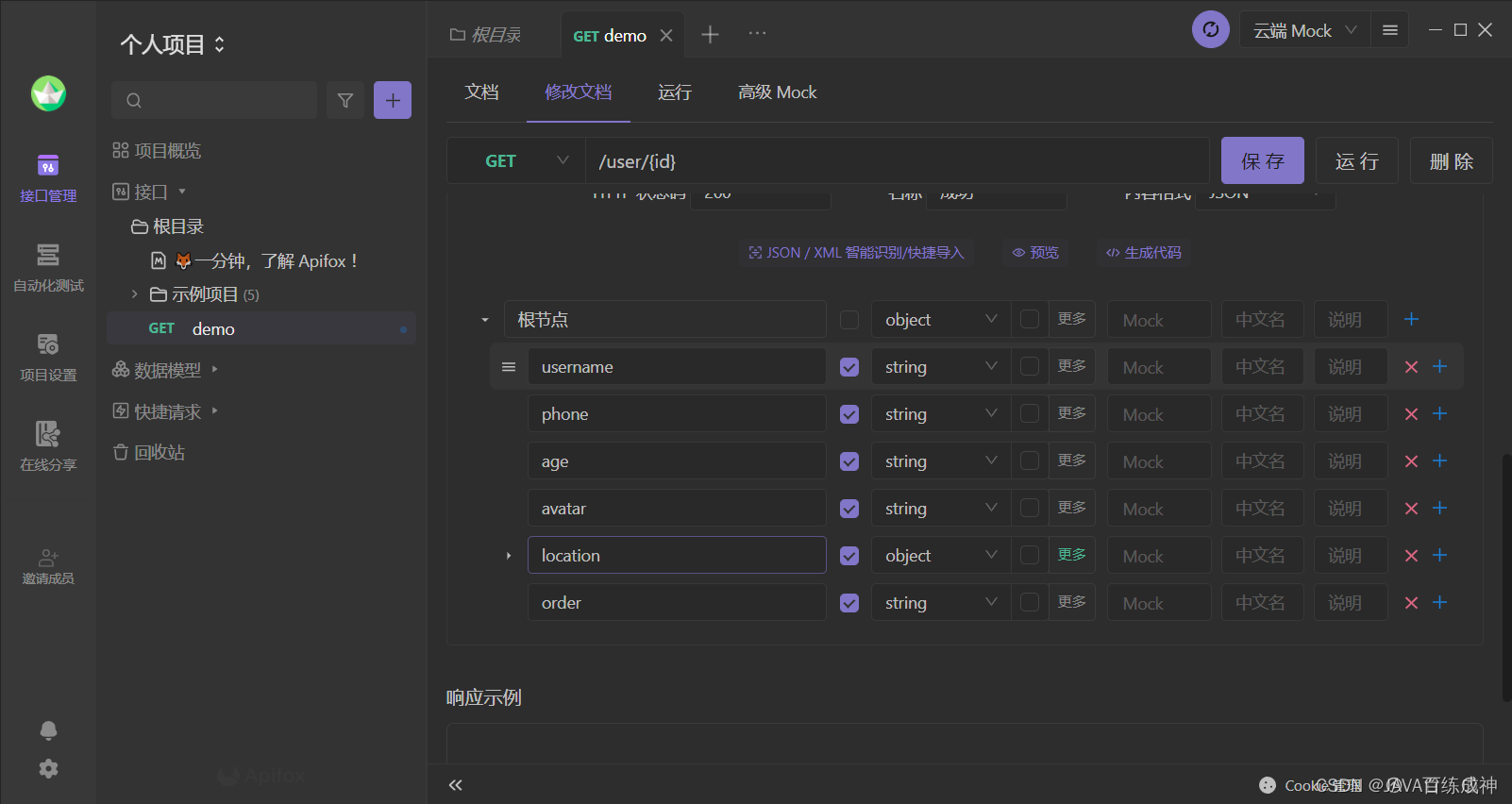
Task: Switch to the 运行 tab
Action: [x=675, y=92]
